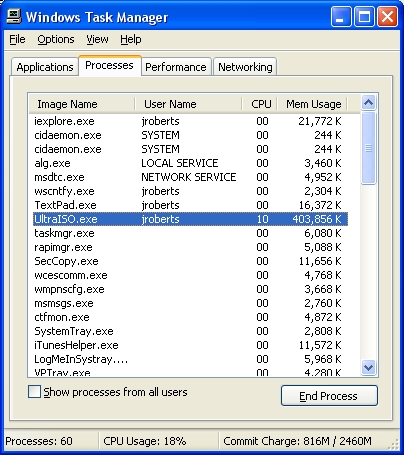Select the rapimgr.exe process

click(x=190, y=247)
